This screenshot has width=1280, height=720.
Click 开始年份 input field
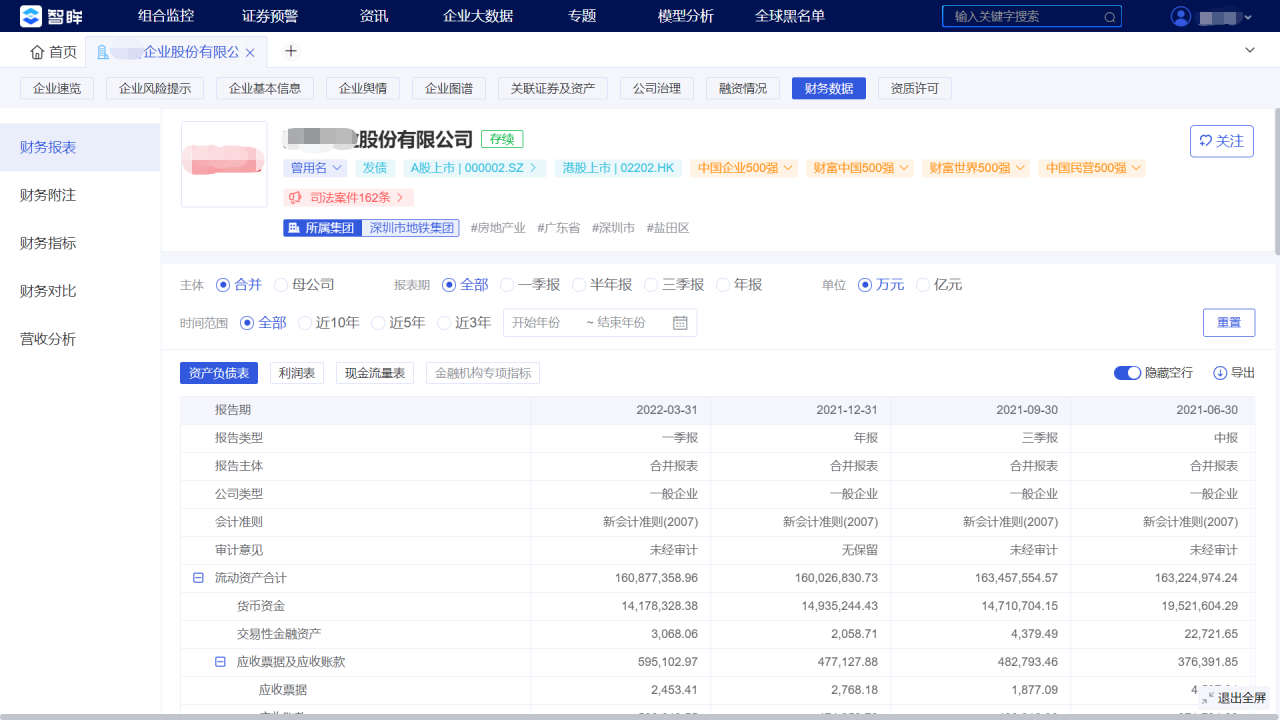(x=536, y=323)
